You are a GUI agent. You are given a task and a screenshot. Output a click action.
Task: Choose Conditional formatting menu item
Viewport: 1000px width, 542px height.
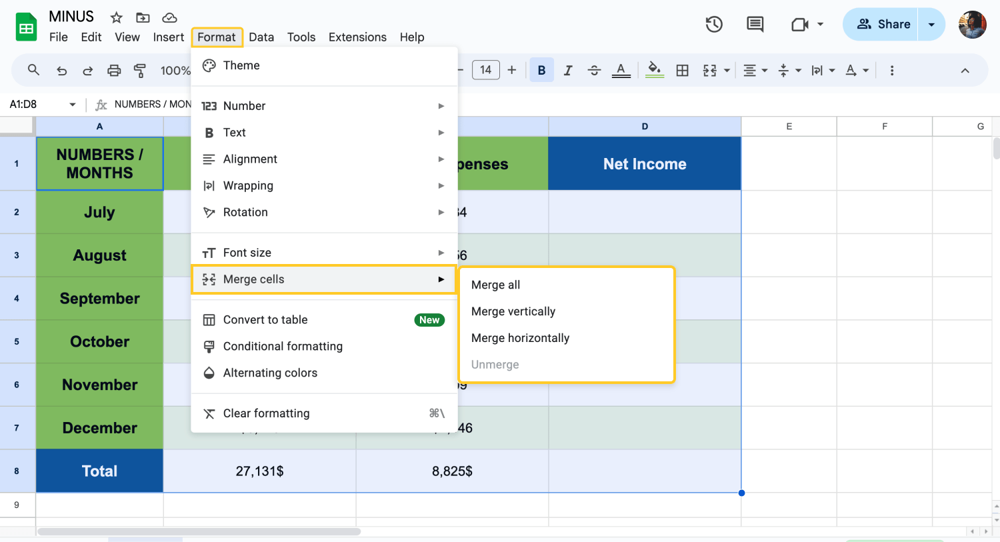(x=282, y=346)
